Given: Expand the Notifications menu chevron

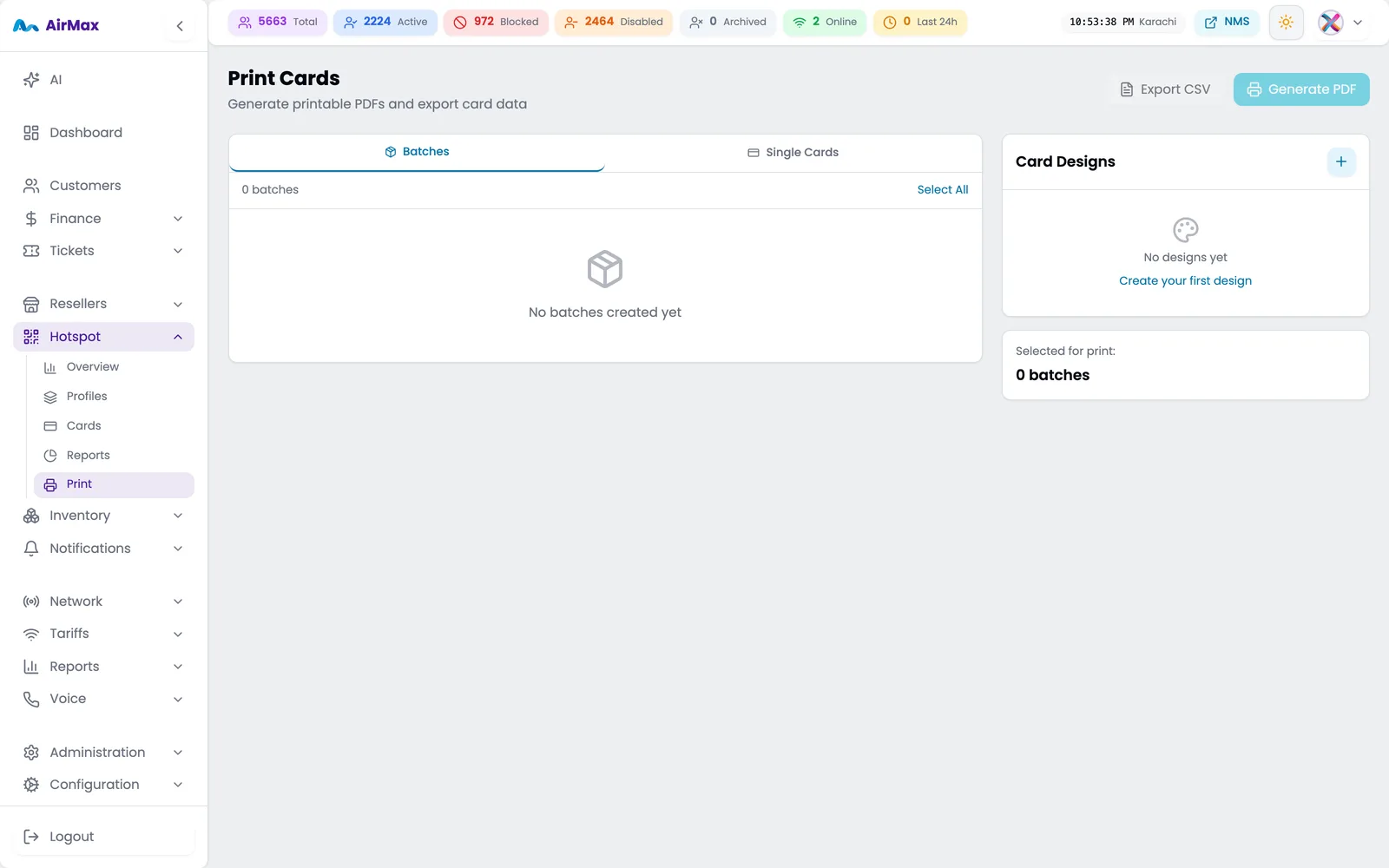Looking at the screenshot, I should point(178,549).
